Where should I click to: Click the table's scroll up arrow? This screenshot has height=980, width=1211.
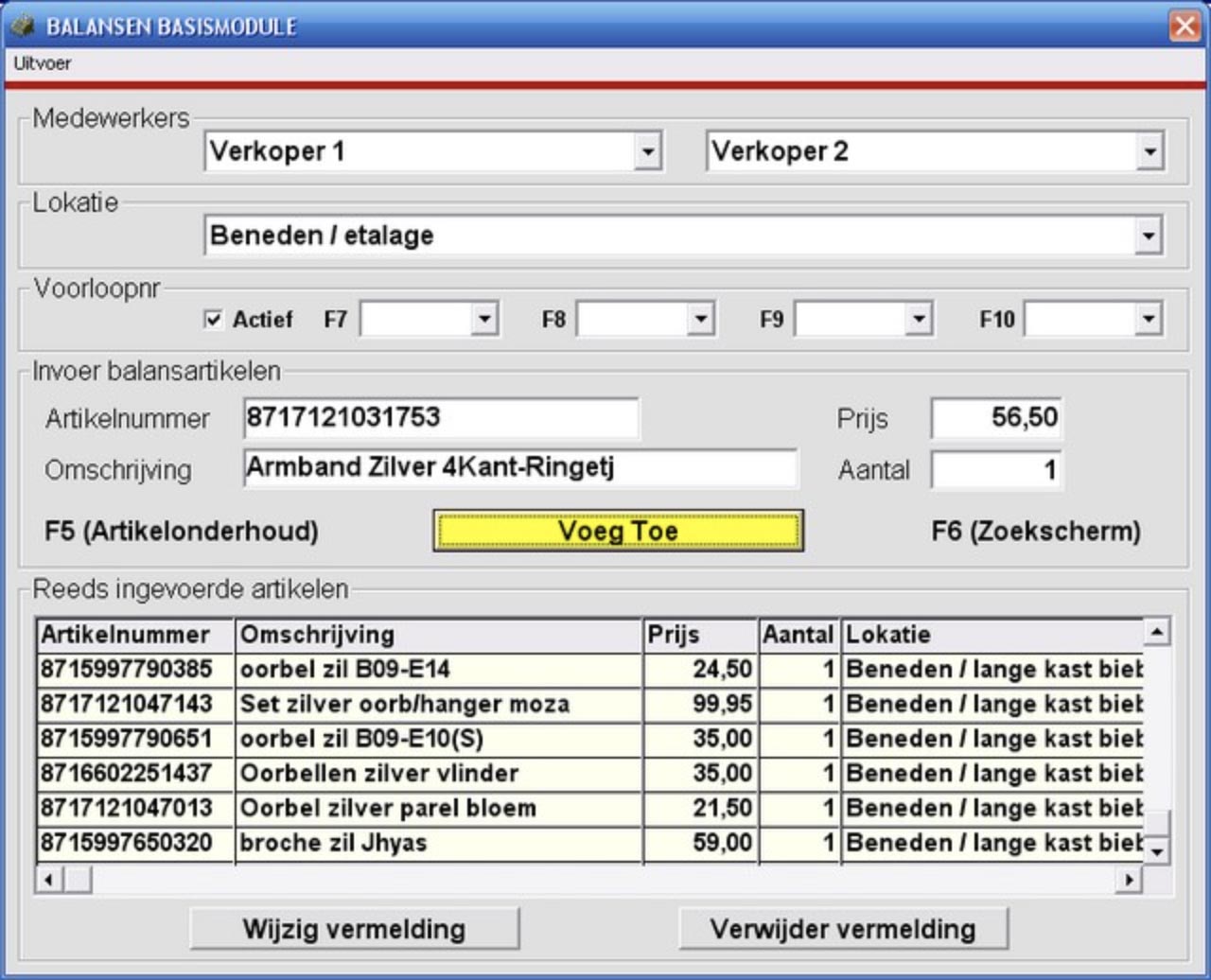click(1156, 631)
